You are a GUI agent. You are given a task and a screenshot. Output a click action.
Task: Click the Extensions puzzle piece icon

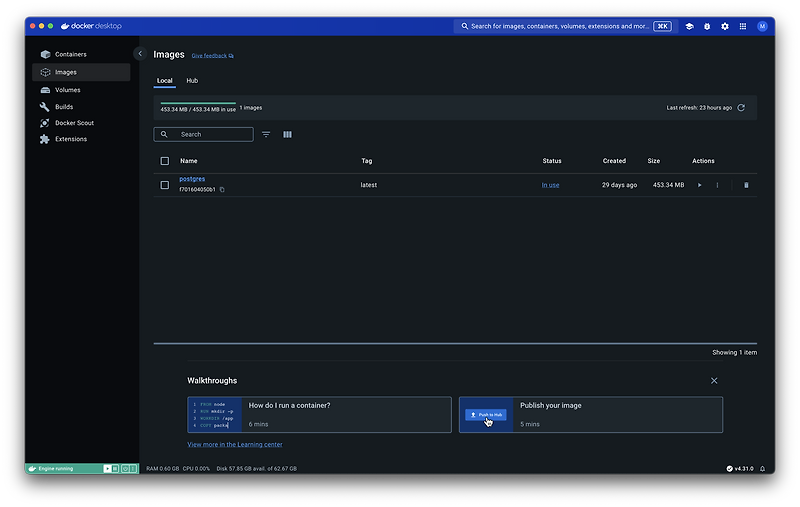coord(45,139)
